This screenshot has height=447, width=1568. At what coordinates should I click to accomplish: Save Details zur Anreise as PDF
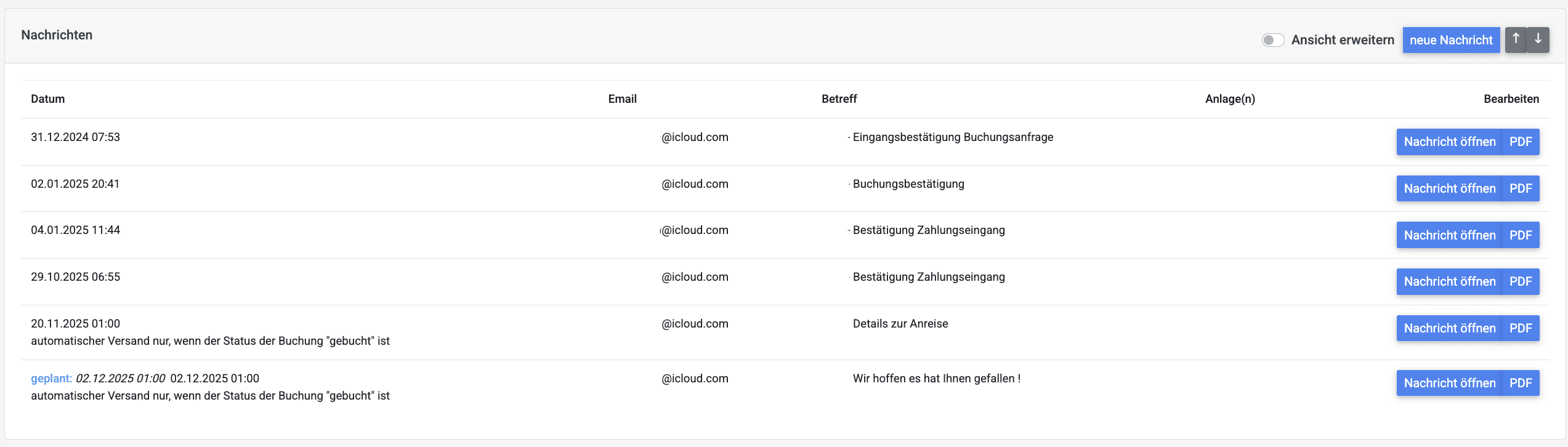click(1521, 328)
